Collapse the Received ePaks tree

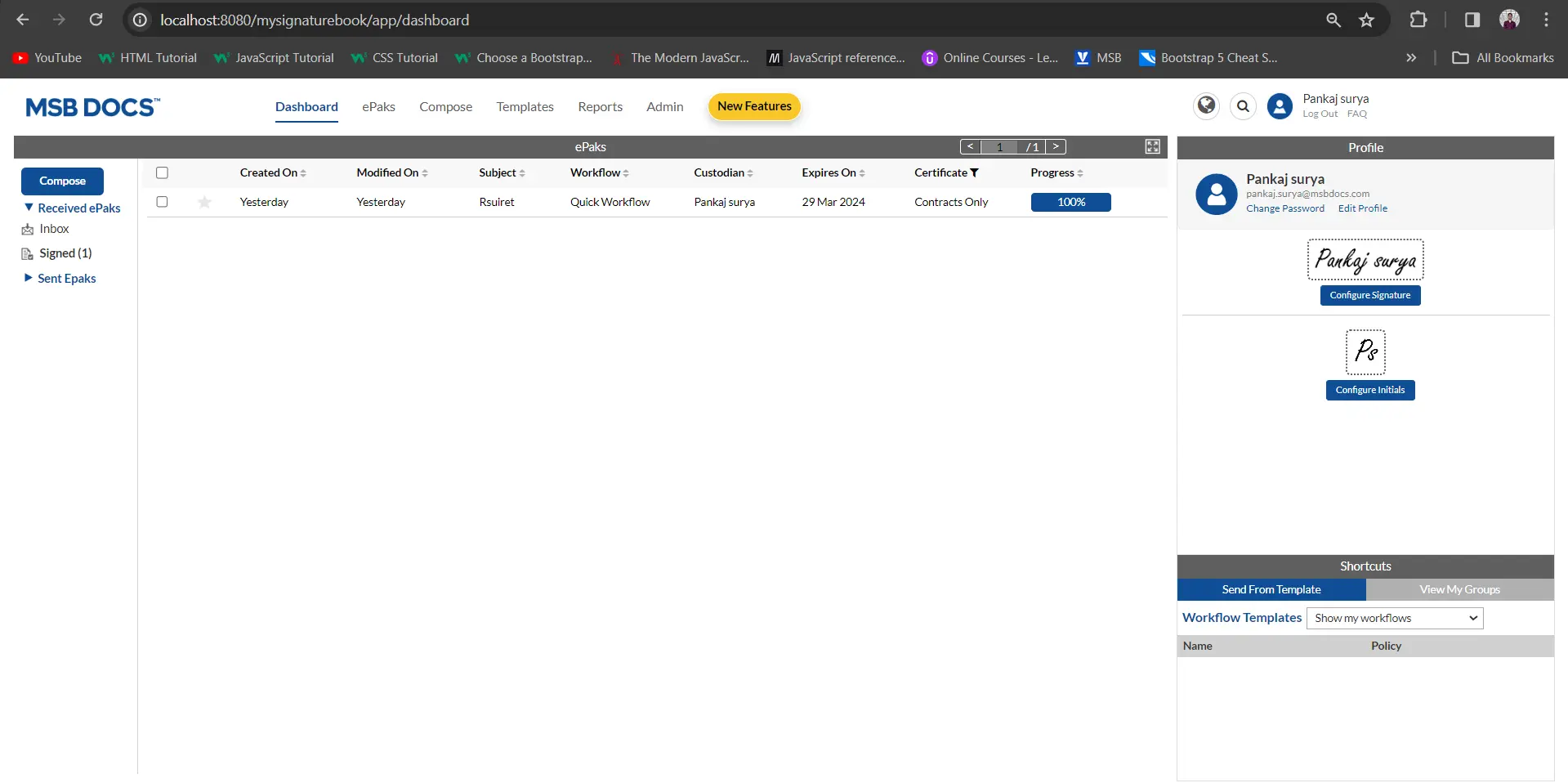[x=29, y=208]
